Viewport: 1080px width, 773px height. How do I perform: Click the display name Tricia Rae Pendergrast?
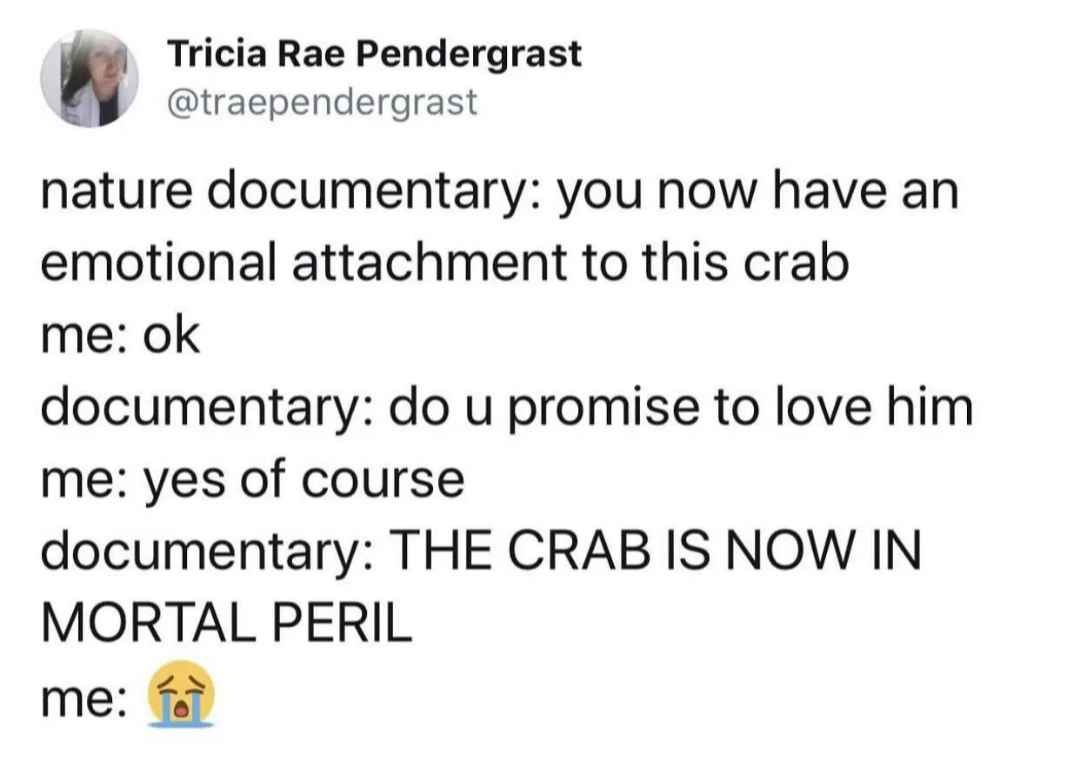pos(375,54)
